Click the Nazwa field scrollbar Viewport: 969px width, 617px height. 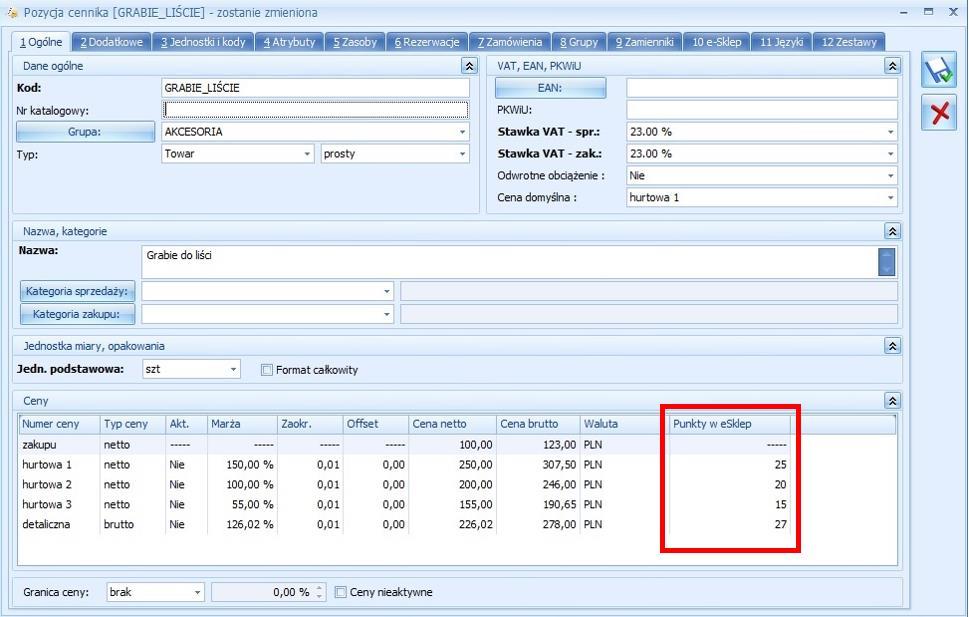coord(886,262)
